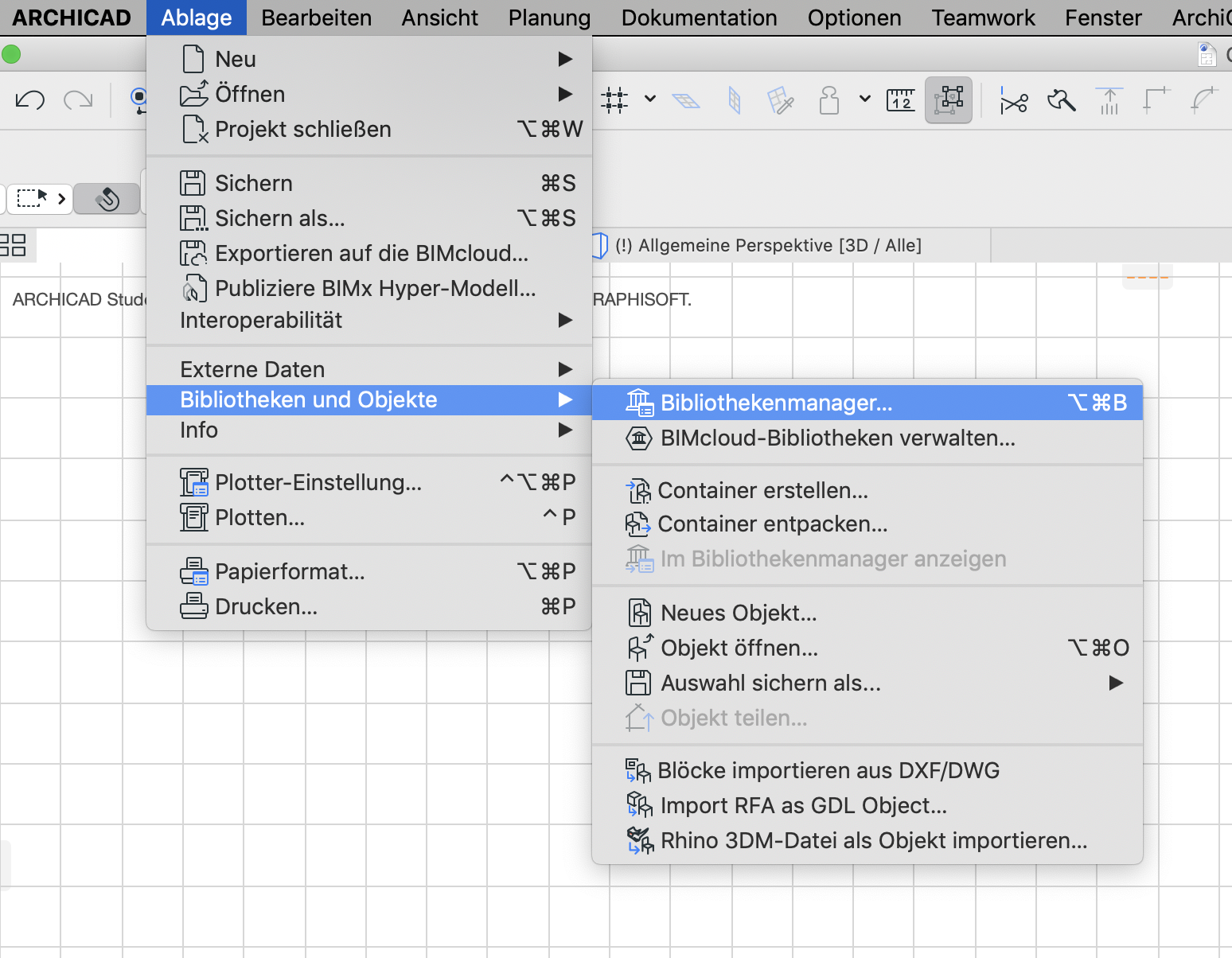
Task: Open the Ansicht menu
Action: (439, 18)
